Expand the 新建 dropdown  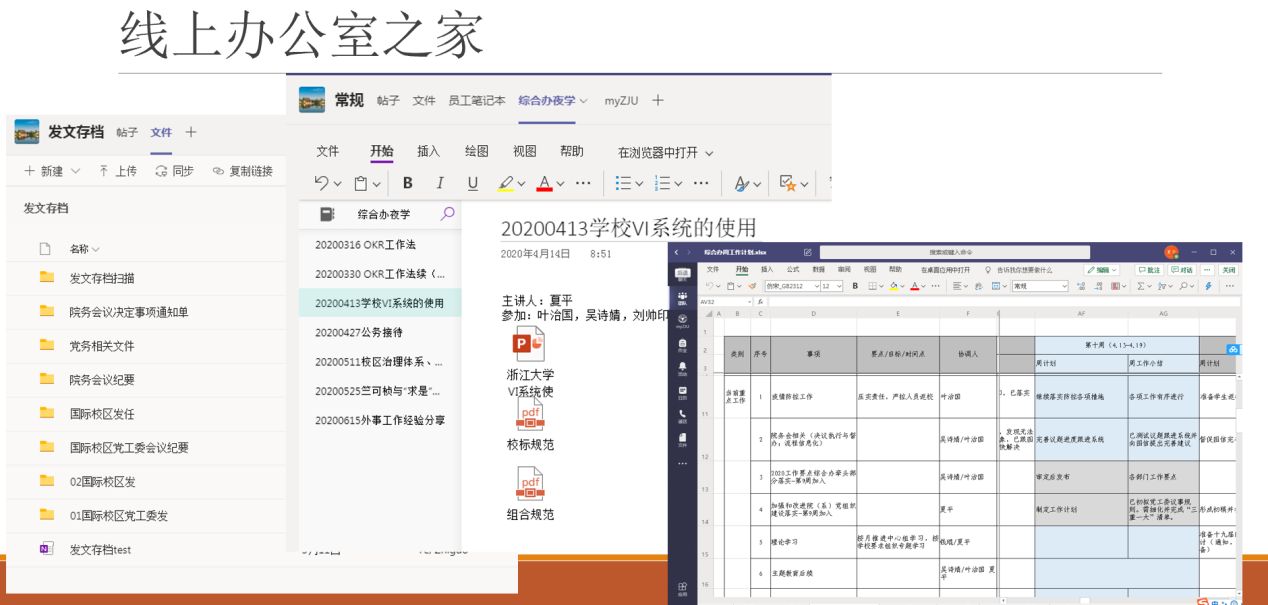point(52,171)
